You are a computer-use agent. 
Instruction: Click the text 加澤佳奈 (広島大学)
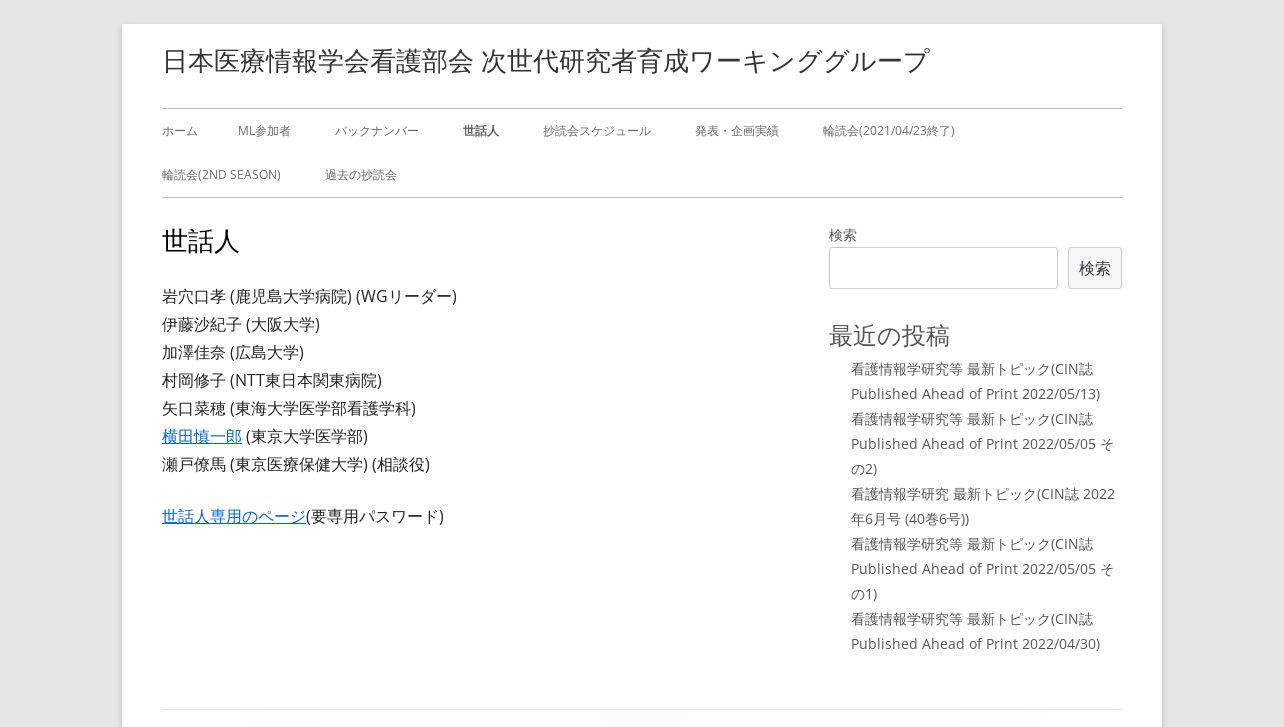[233, 353]
